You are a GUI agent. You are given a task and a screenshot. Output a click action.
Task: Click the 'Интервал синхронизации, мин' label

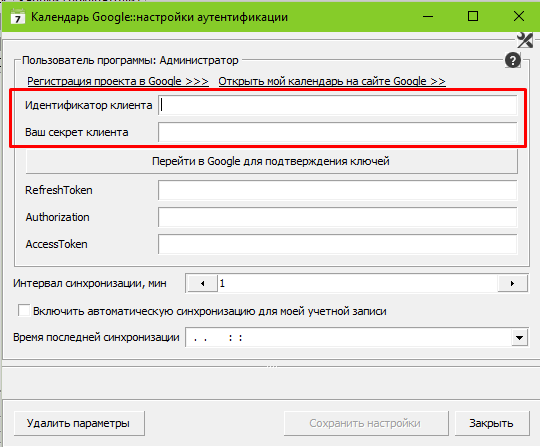tap(90, 283)
